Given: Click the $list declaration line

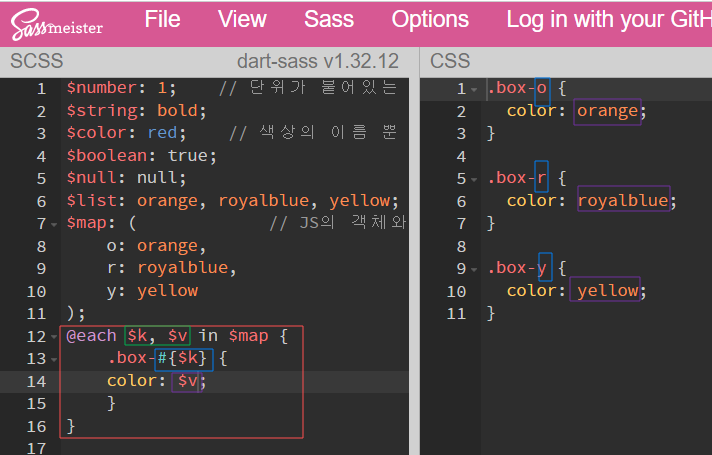Looking at the screenshot, I should [232, 200].
